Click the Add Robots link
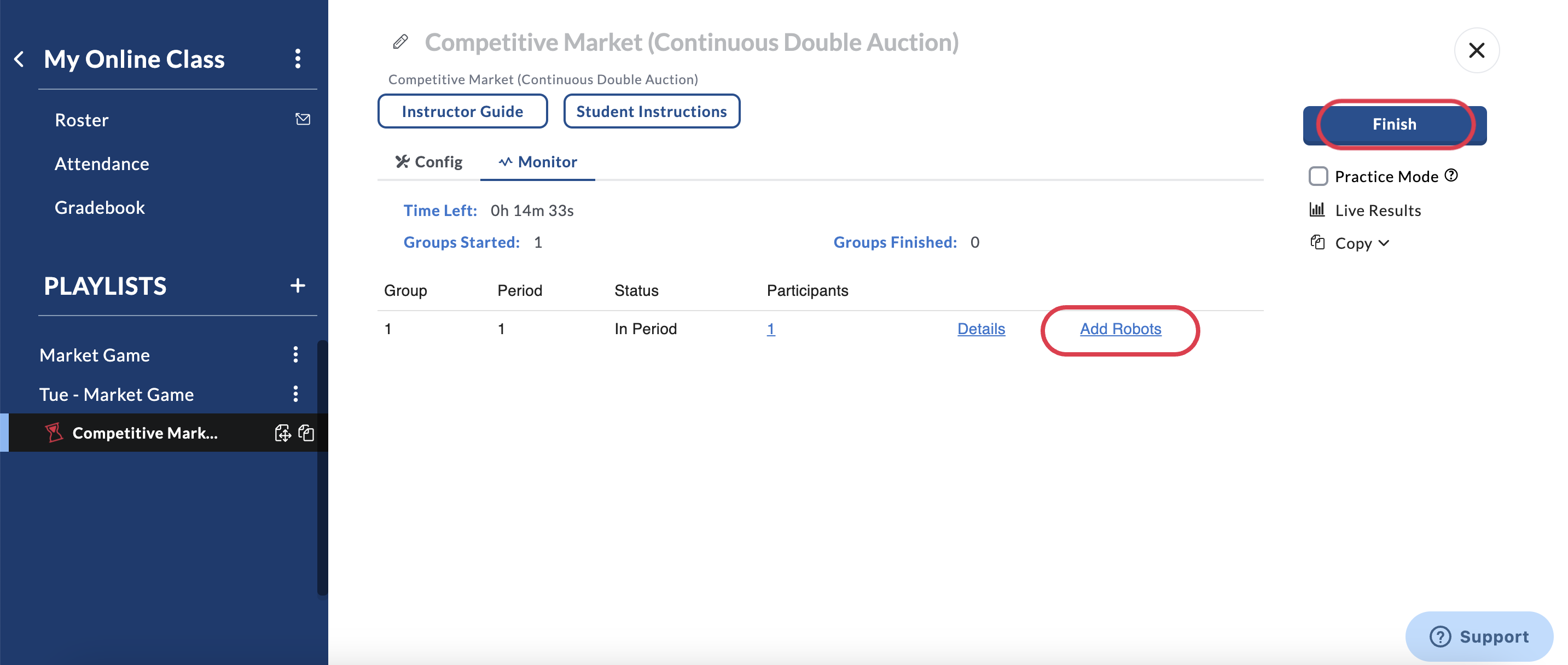 point(1120,329)
